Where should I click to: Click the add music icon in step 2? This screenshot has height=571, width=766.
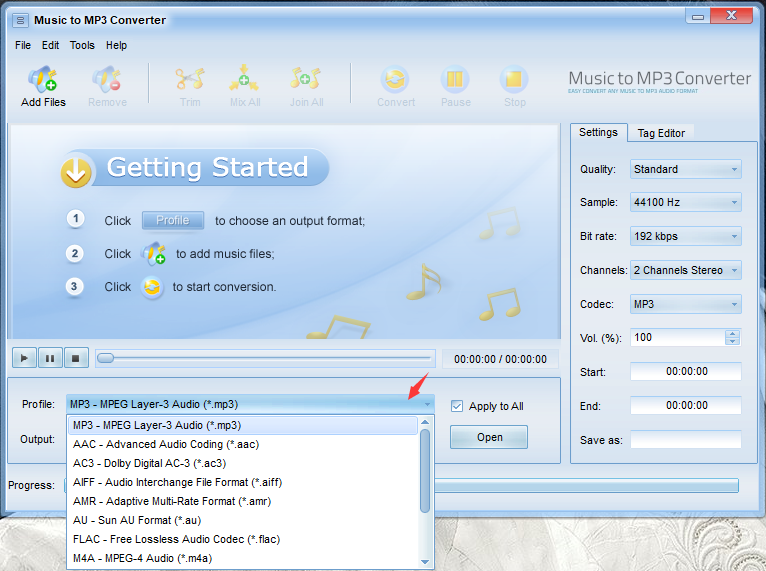153,254
